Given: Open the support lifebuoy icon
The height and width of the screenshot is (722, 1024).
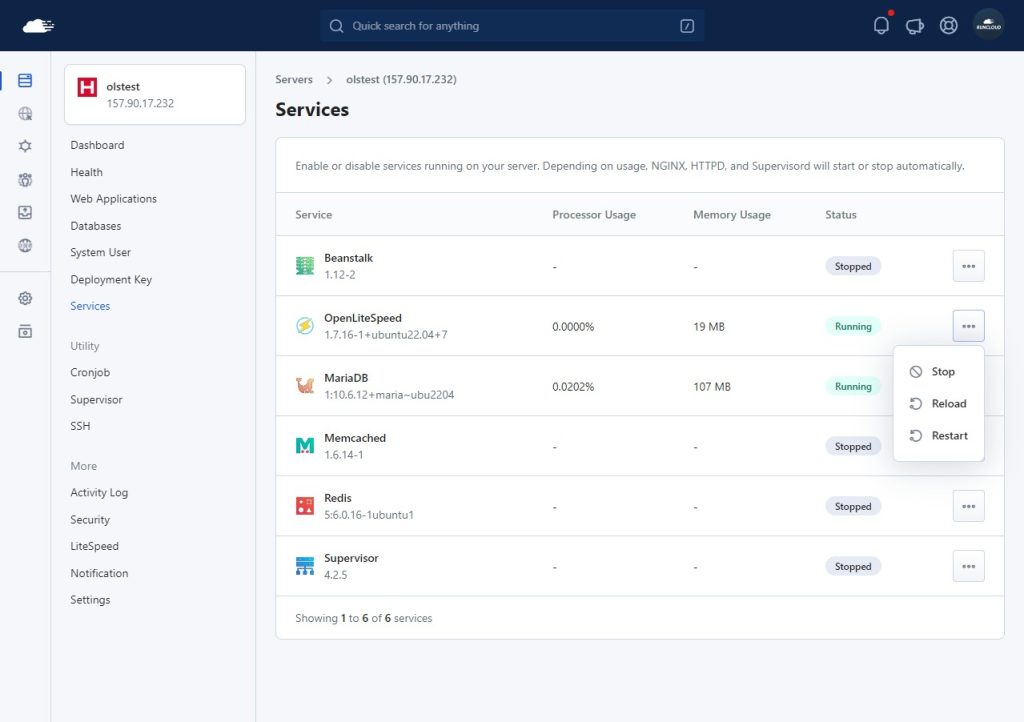Looking at the screenshot, I should (x=949, y=25).
